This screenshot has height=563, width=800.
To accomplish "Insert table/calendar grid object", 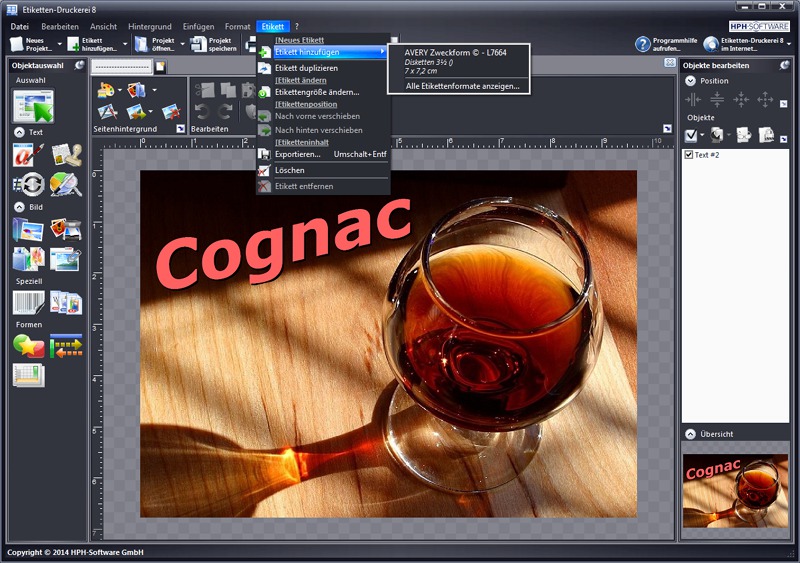I will pos(29,376).
